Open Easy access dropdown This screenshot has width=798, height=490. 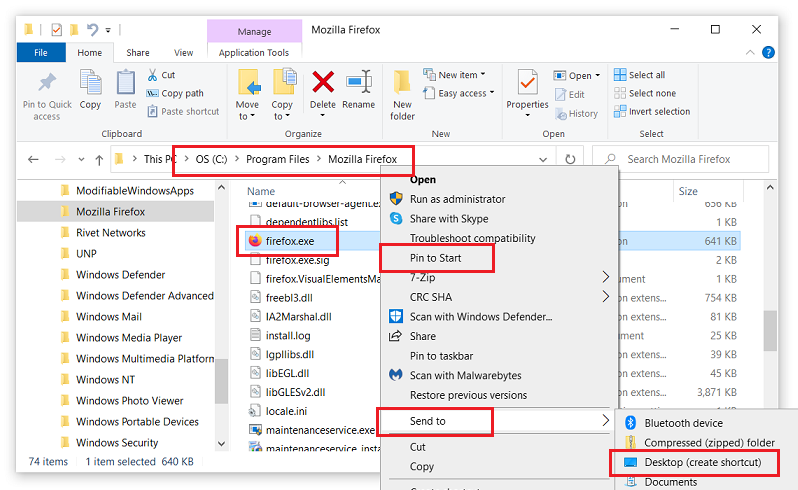click(459, 93)
